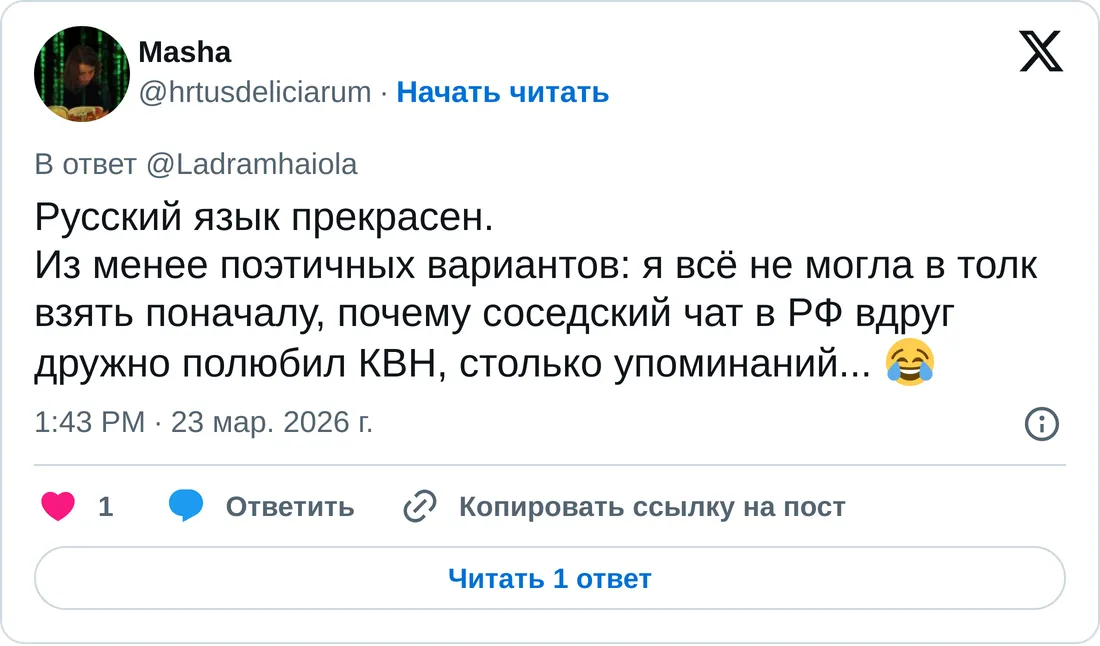Click the display name Masha
Viewport: 1100px width, 646px height.
click(184, 52)
